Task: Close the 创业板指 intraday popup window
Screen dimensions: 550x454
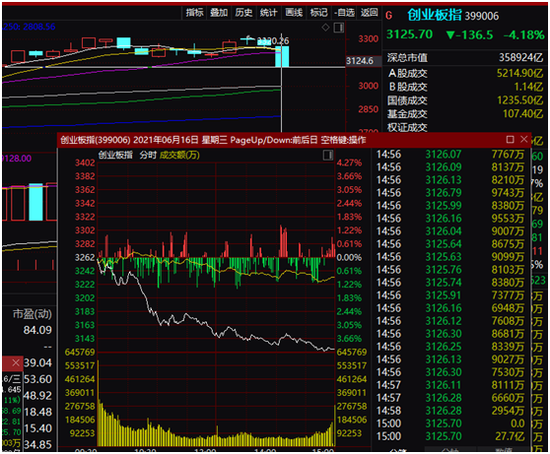Action: coord(524,139)
